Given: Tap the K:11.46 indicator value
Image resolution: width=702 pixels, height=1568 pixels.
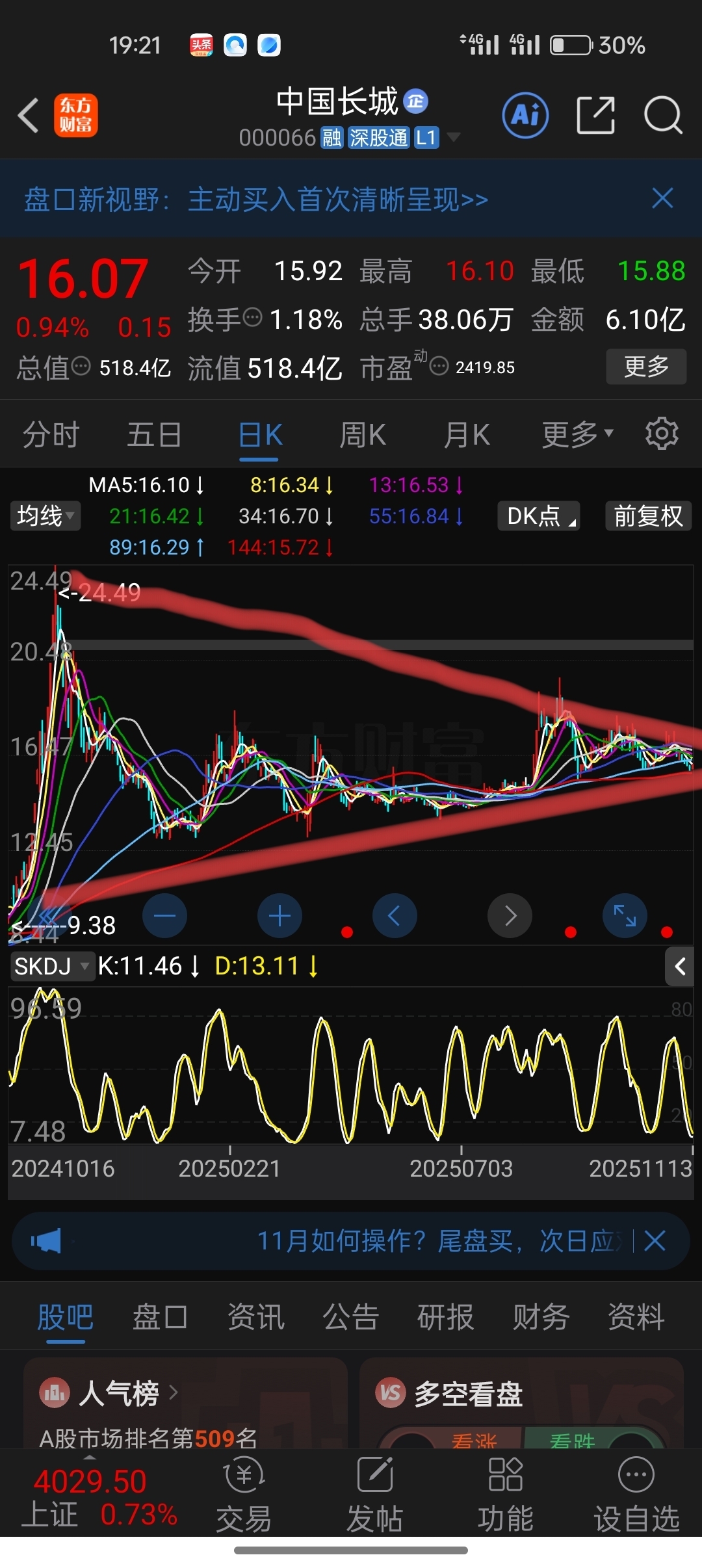Looking at the screenshot, I should (149, 966).
